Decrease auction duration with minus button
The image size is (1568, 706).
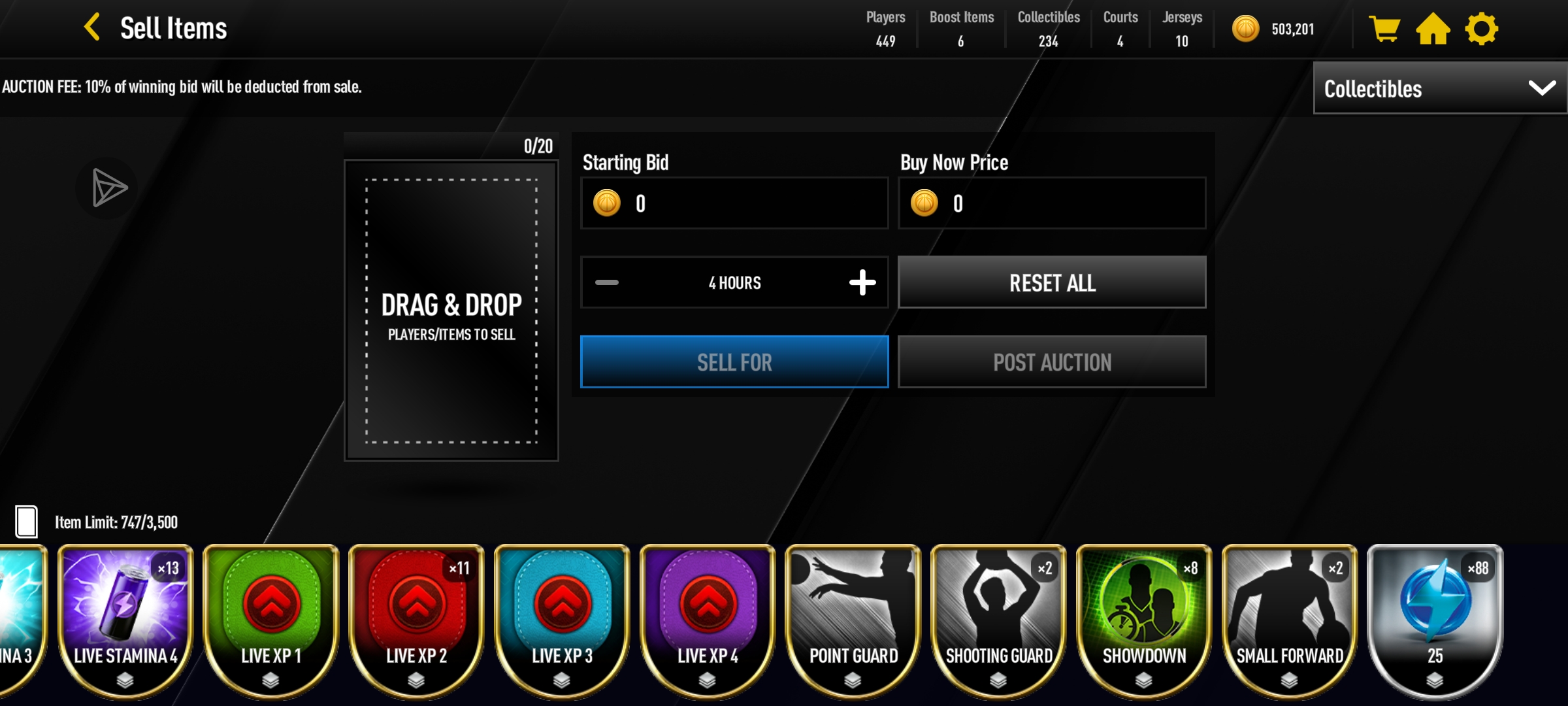pos(607,282)
